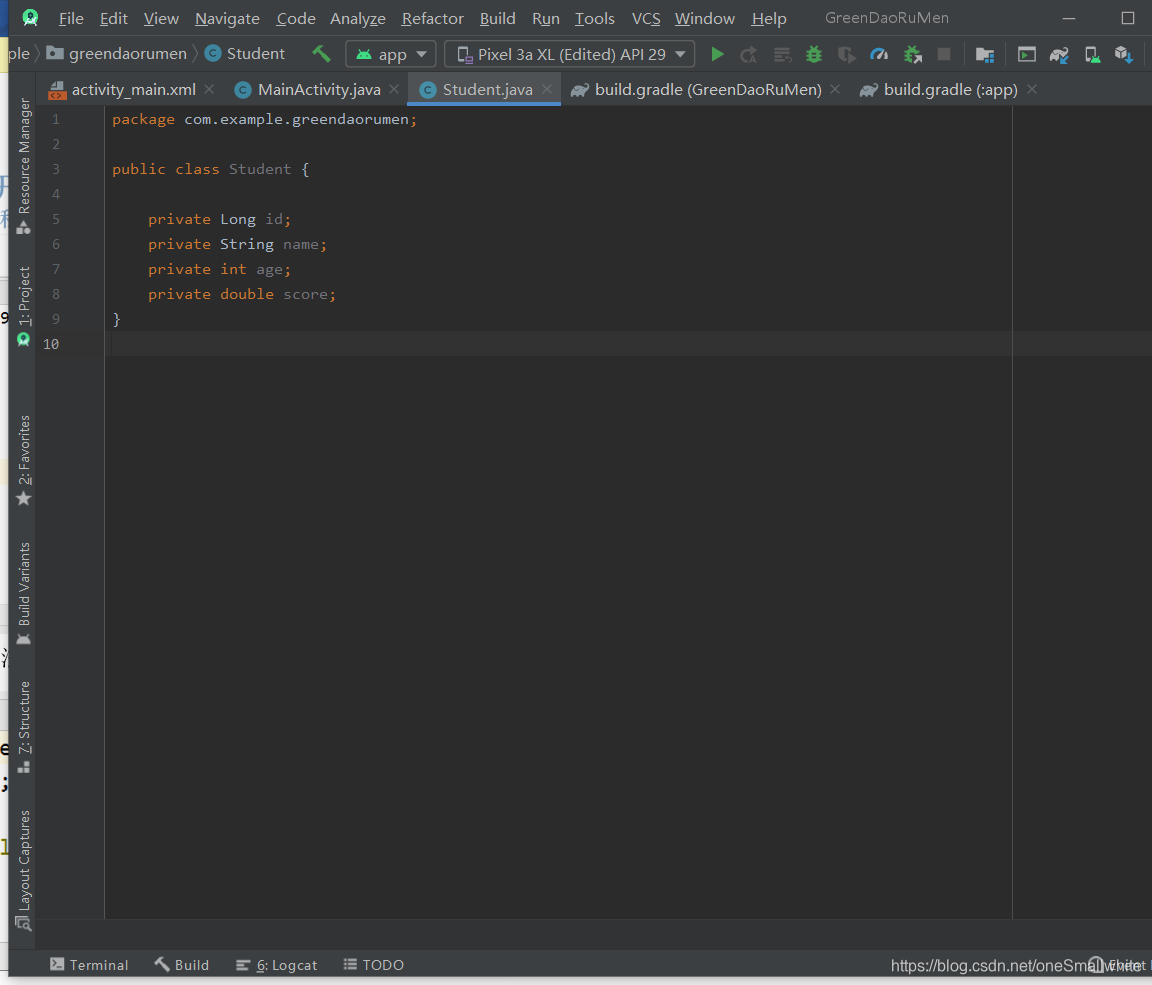
Task: Open app run configuration dropdown
Action: coord(390,54)
